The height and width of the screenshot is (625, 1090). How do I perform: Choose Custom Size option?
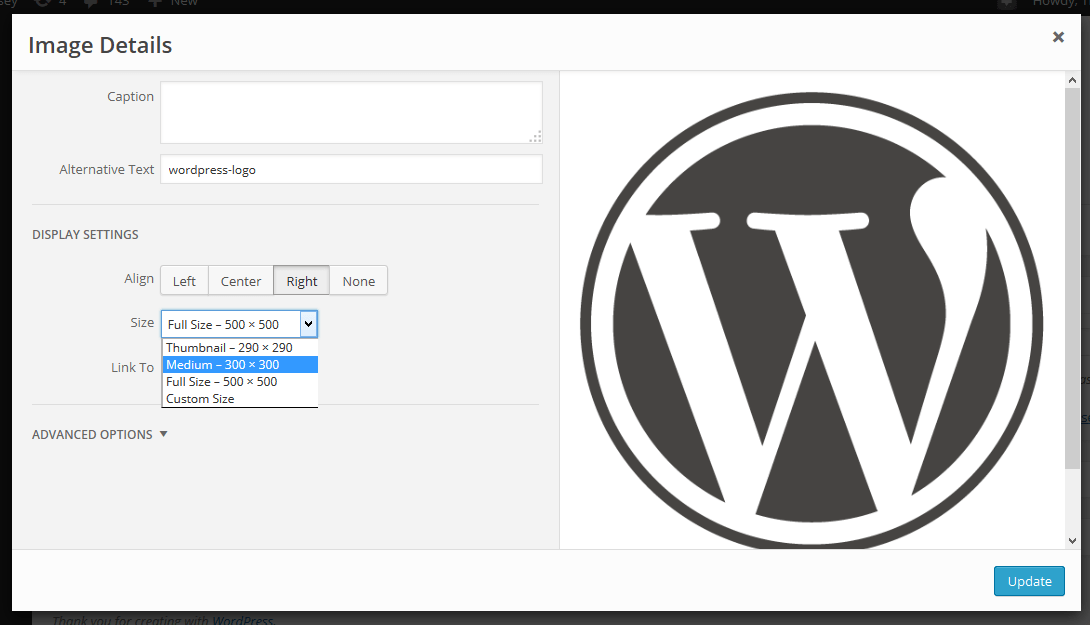click(240, 399)
